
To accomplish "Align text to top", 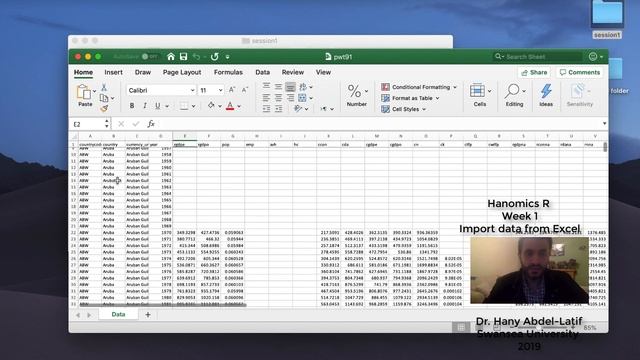I will click(266, 86).
